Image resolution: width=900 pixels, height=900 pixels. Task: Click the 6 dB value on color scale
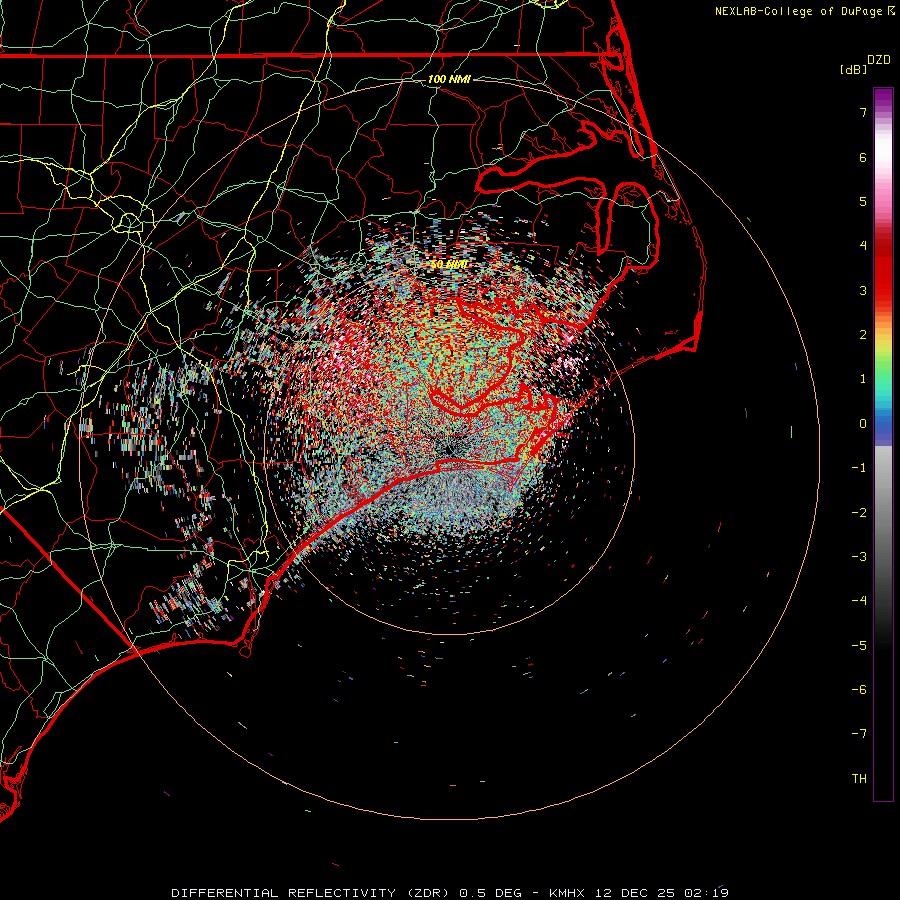(863, 157)
